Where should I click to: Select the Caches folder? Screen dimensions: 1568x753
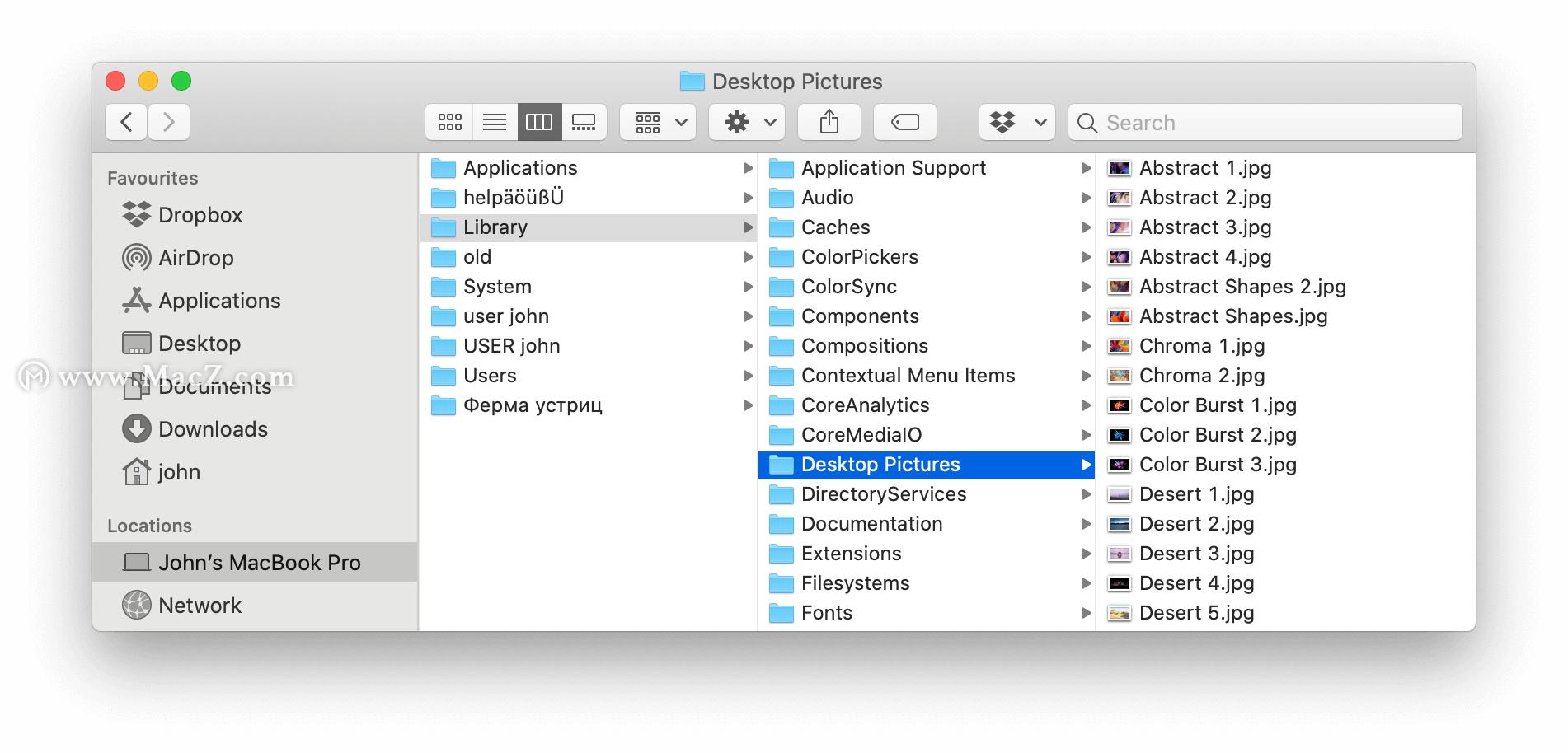pos(927,227)
